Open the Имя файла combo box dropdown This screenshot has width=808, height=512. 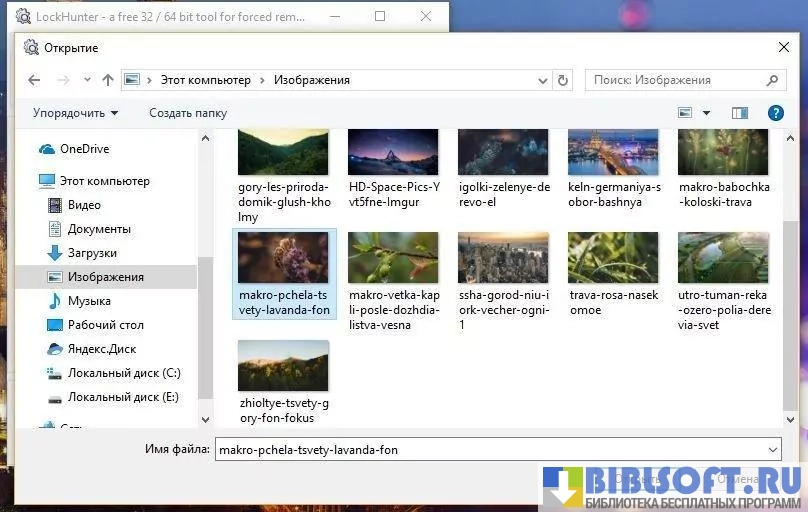771,450
